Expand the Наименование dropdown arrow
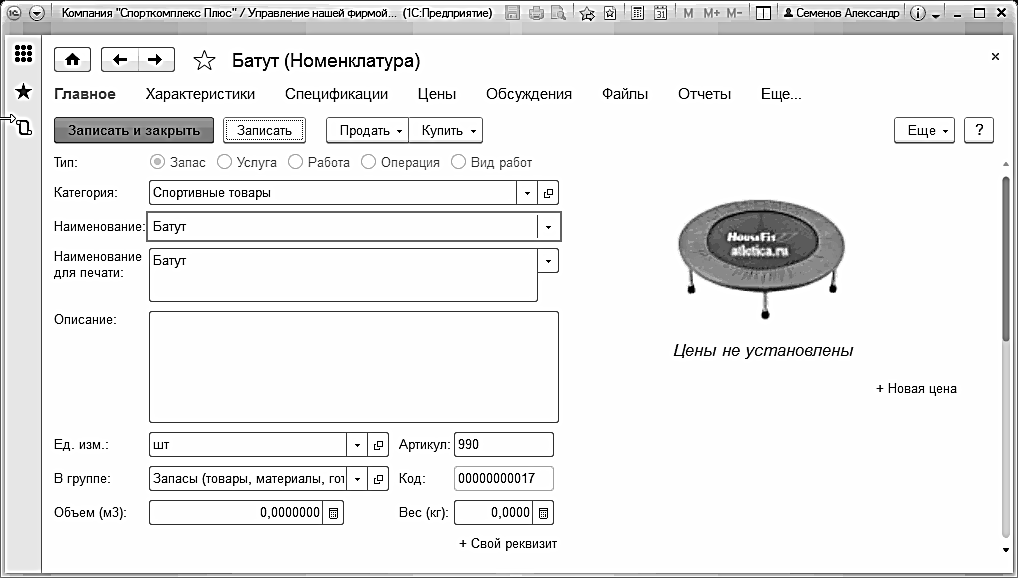1018x578 pixels. tap(549, 227)
